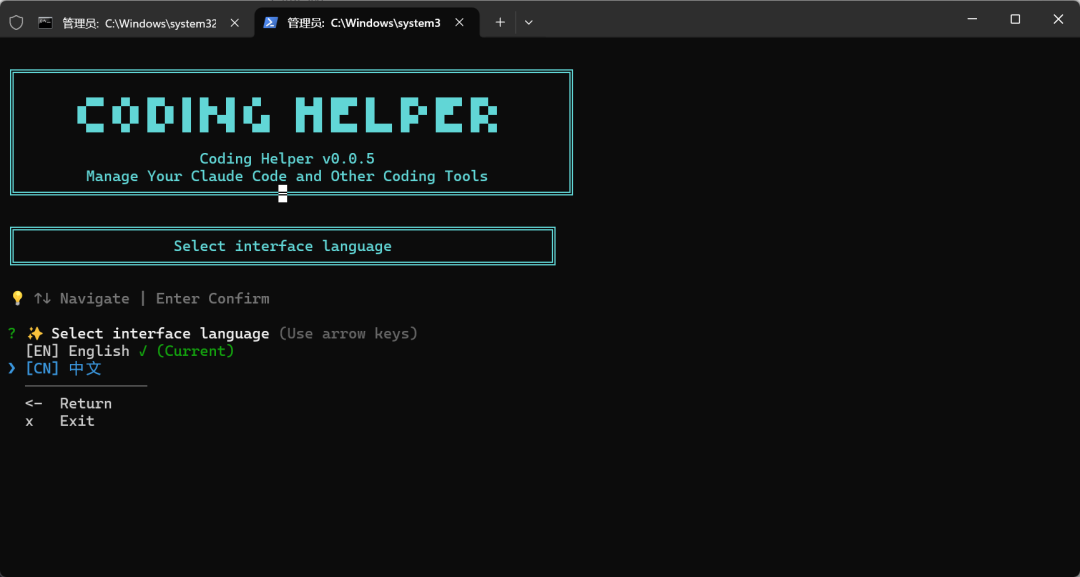Click the '(Use arrow keys)' hint text

[x=348, y=334]
